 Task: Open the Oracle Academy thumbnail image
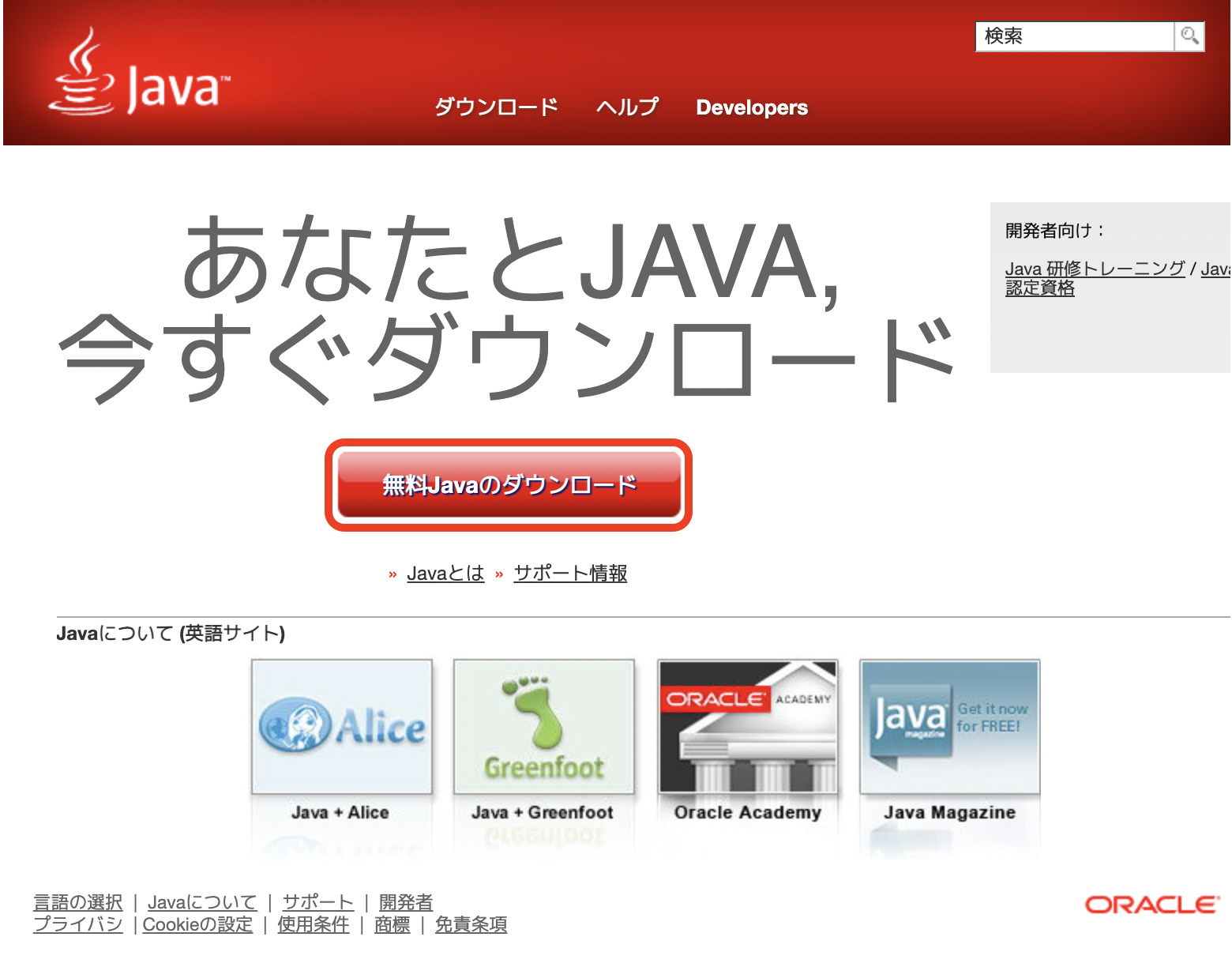point(748,727)
